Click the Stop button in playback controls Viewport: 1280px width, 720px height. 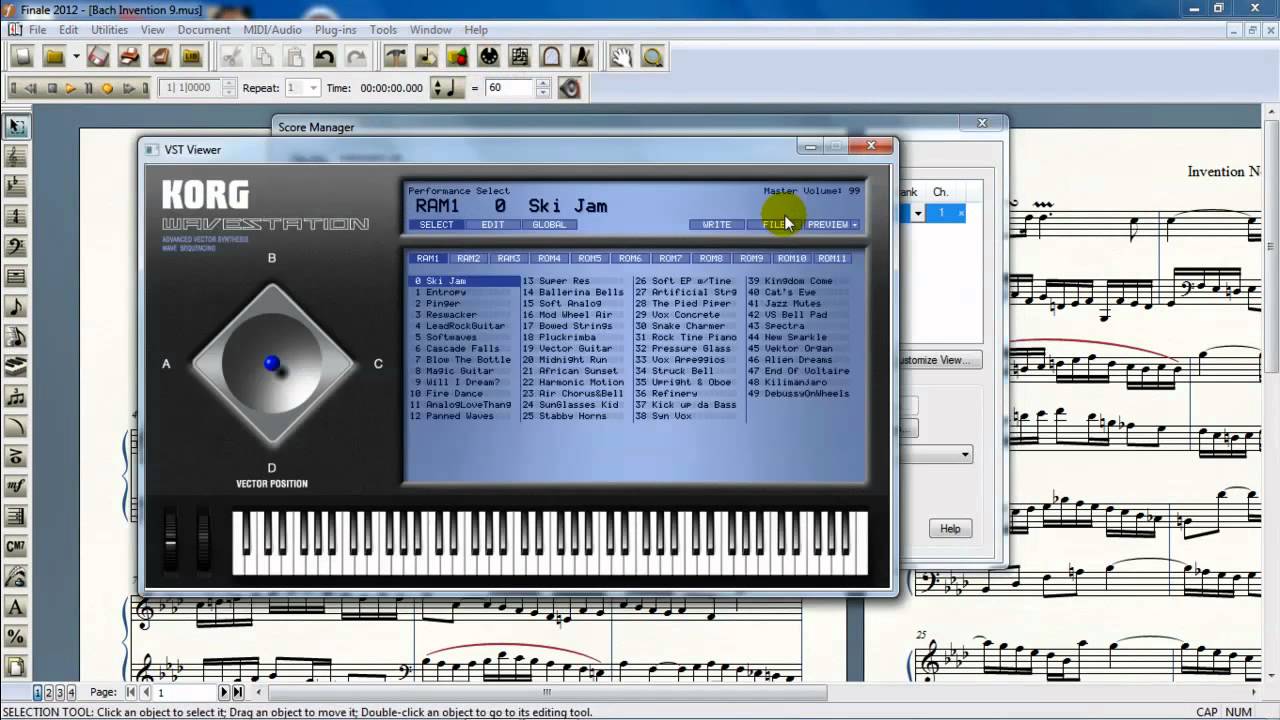point(52,89)
